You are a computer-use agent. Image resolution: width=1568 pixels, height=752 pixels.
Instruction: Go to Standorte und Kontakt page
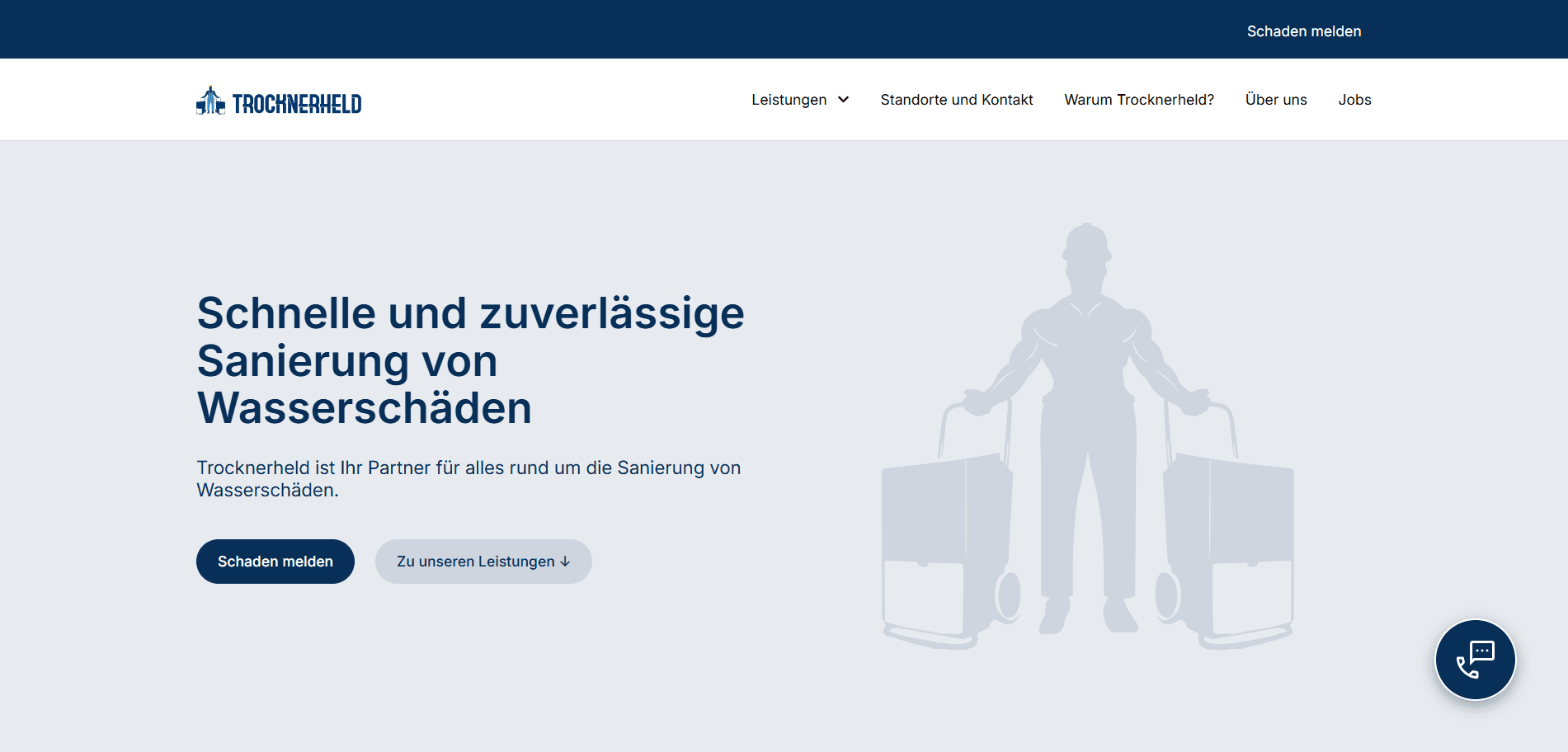coord(956,100)
